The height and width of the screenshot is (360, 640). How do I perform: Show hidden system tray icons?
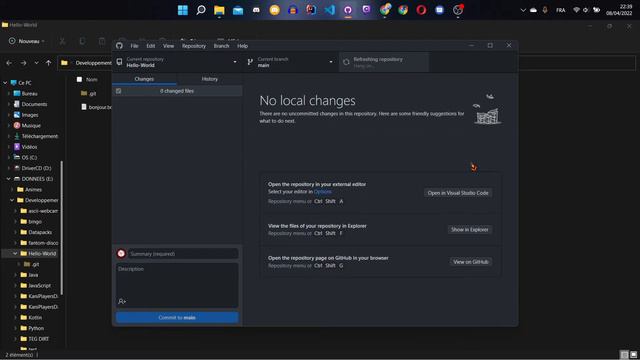(523, 10)
